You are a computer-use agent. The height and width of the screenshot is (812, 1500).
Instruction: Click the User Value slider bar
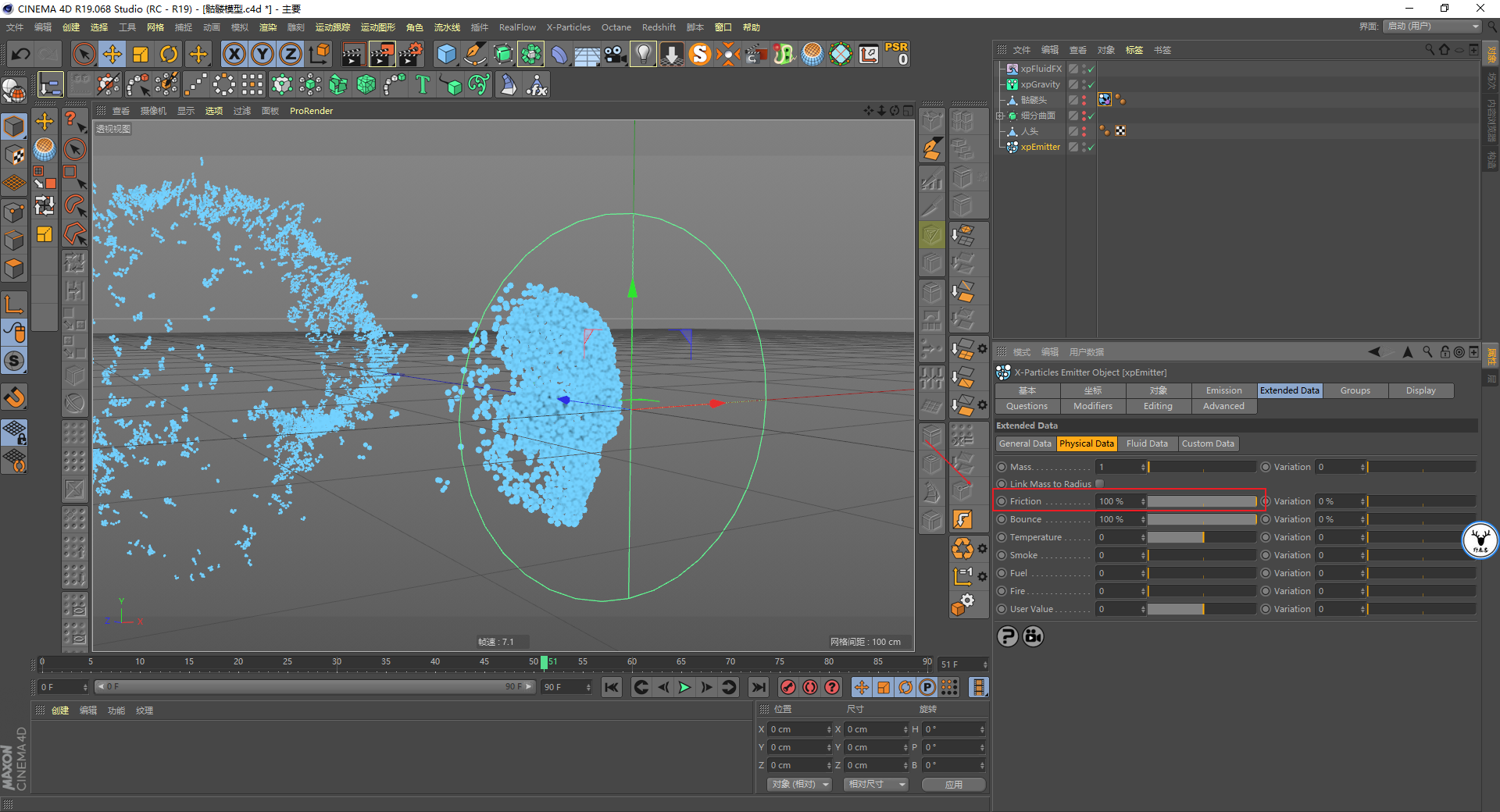pyautogui.click(x=1202, y=609)
